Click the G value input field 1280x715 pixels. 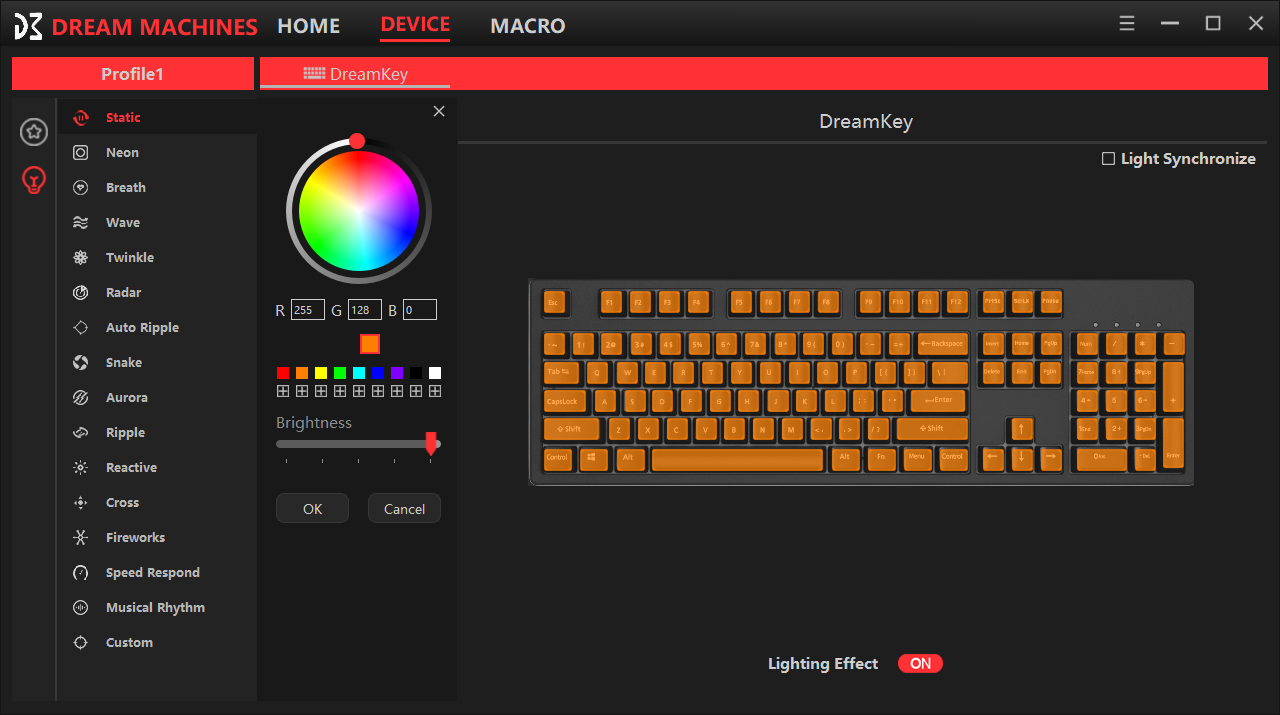click(x=365, y=310)
